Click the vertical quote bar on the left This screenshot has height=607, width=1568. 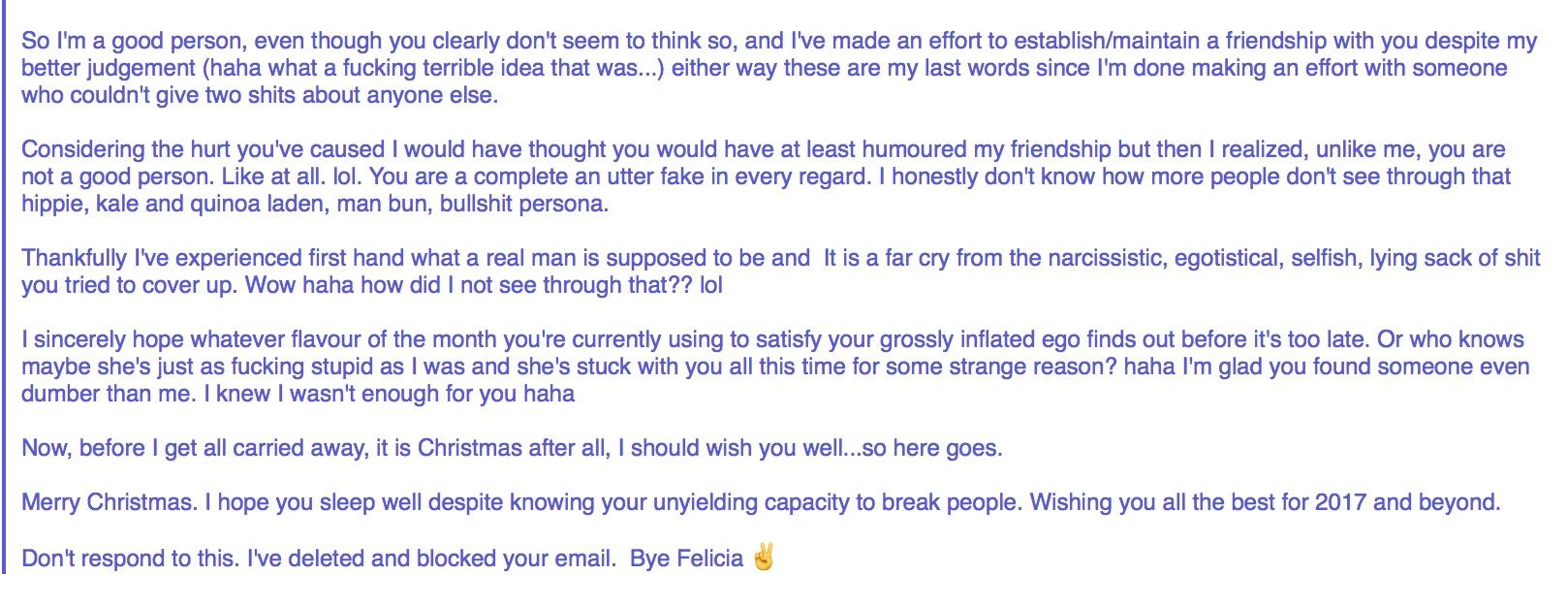click(x=4, y=291)
